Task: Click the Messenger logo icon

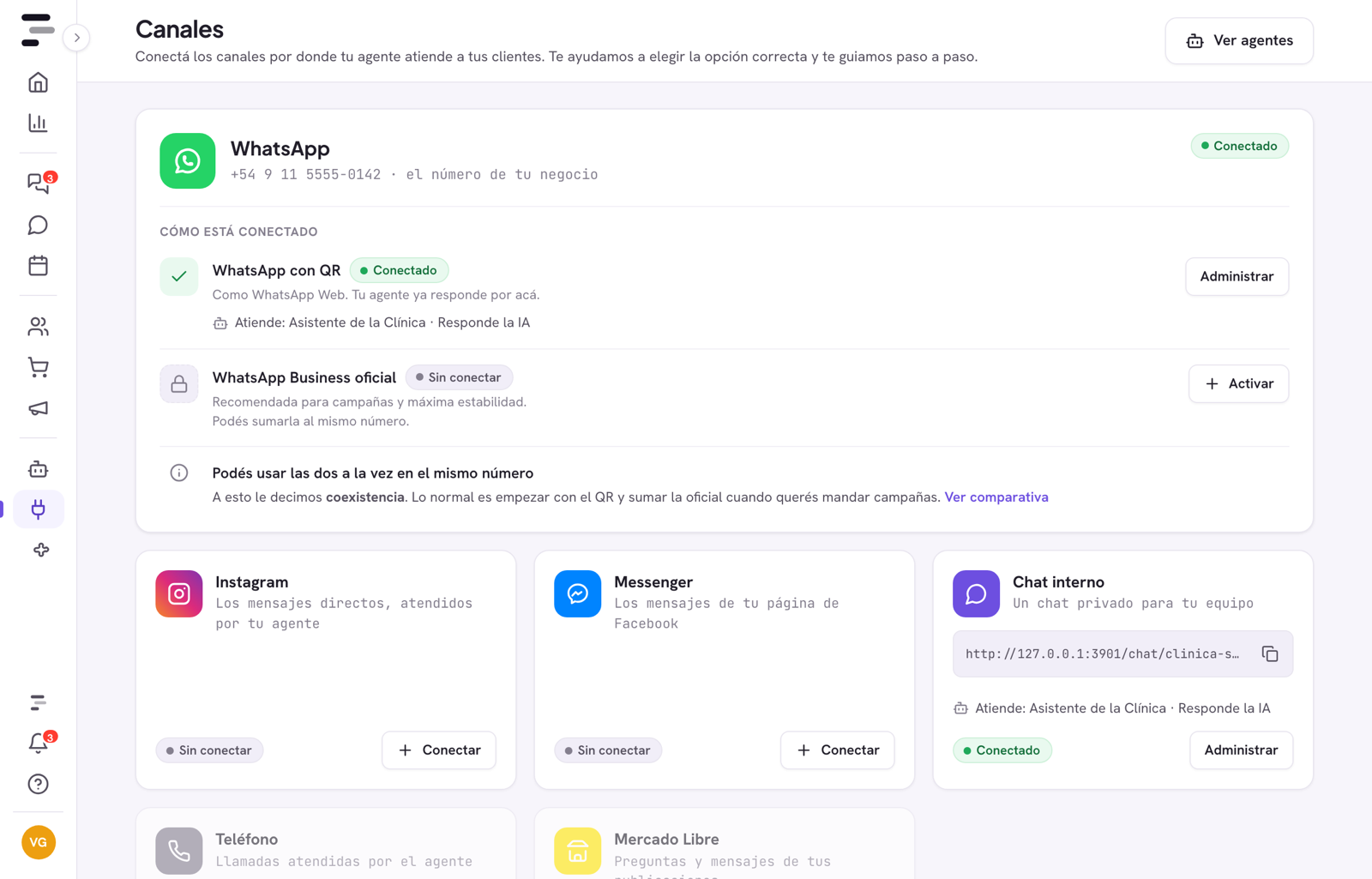Action: pyautogui.click(x=577, y=593)
